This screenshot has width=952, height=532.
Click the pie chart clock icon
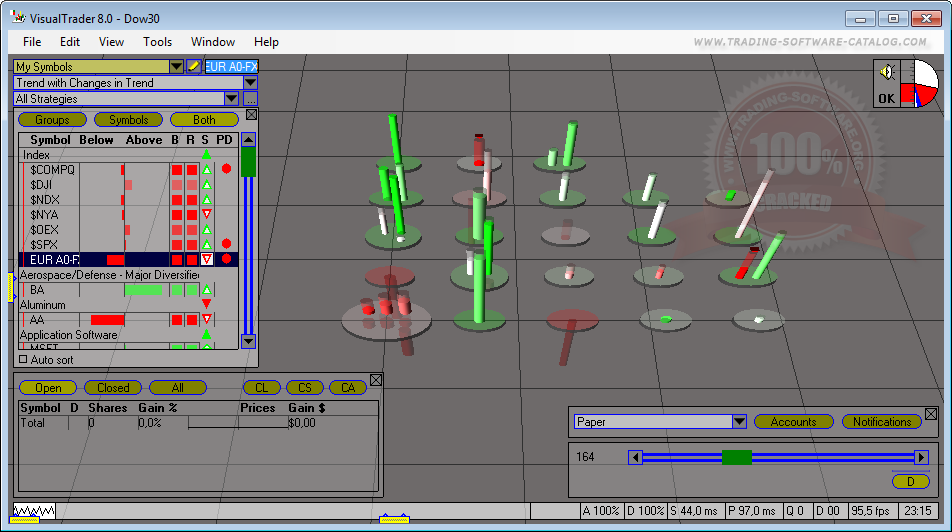[x=919, y=83]
